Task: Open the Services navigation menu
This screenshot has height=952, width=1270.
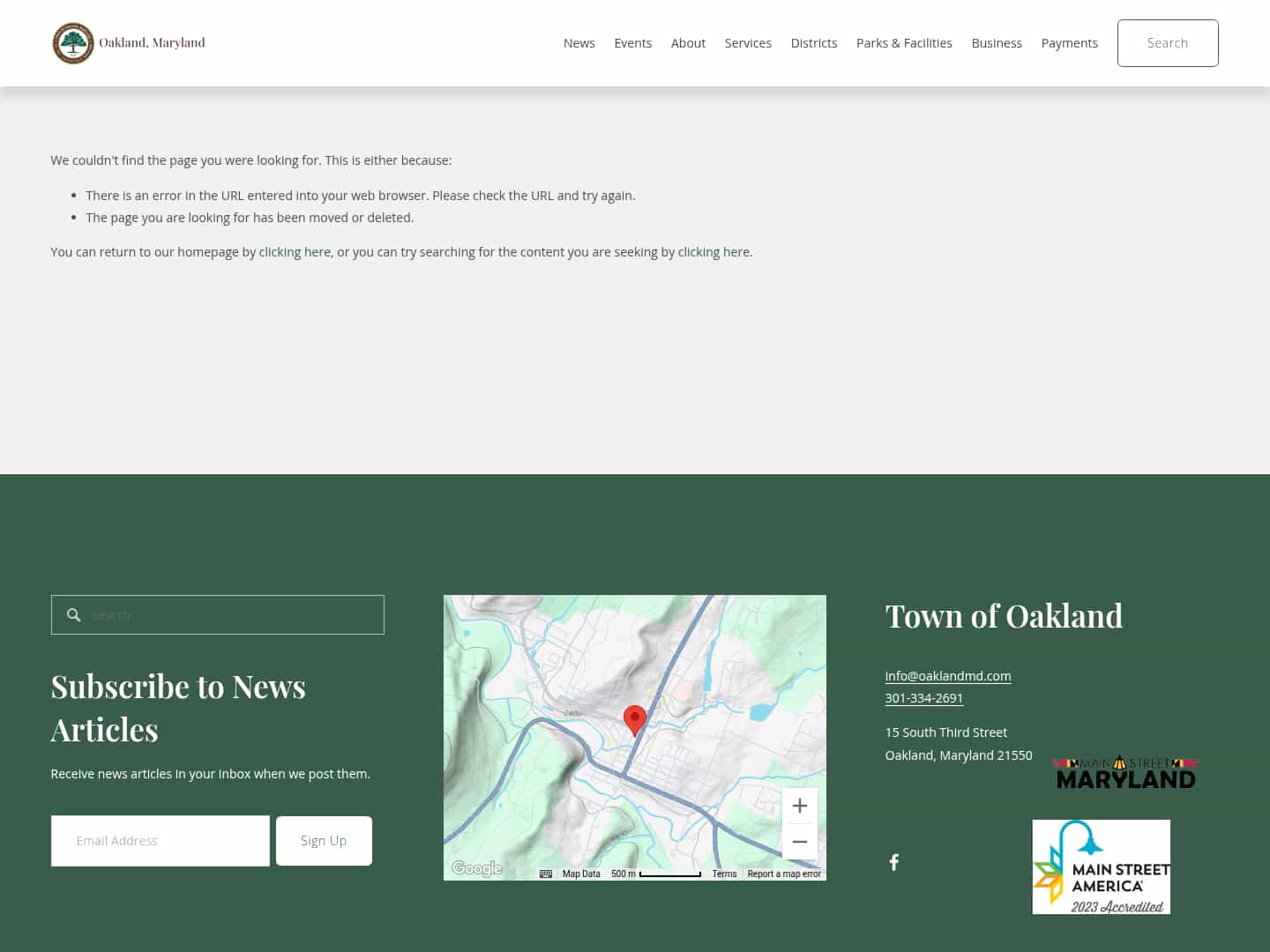Action: 748,42
